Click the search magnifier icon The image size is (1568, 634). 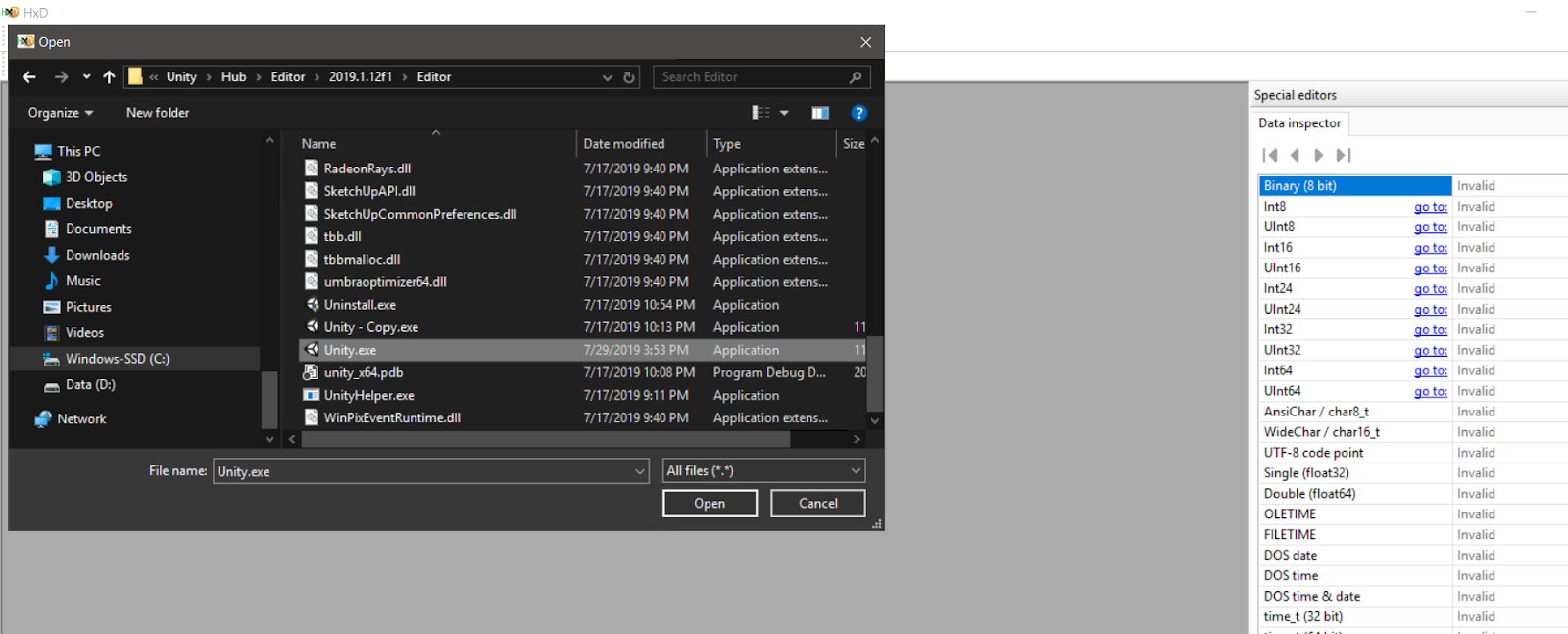[x=856, y=77]
